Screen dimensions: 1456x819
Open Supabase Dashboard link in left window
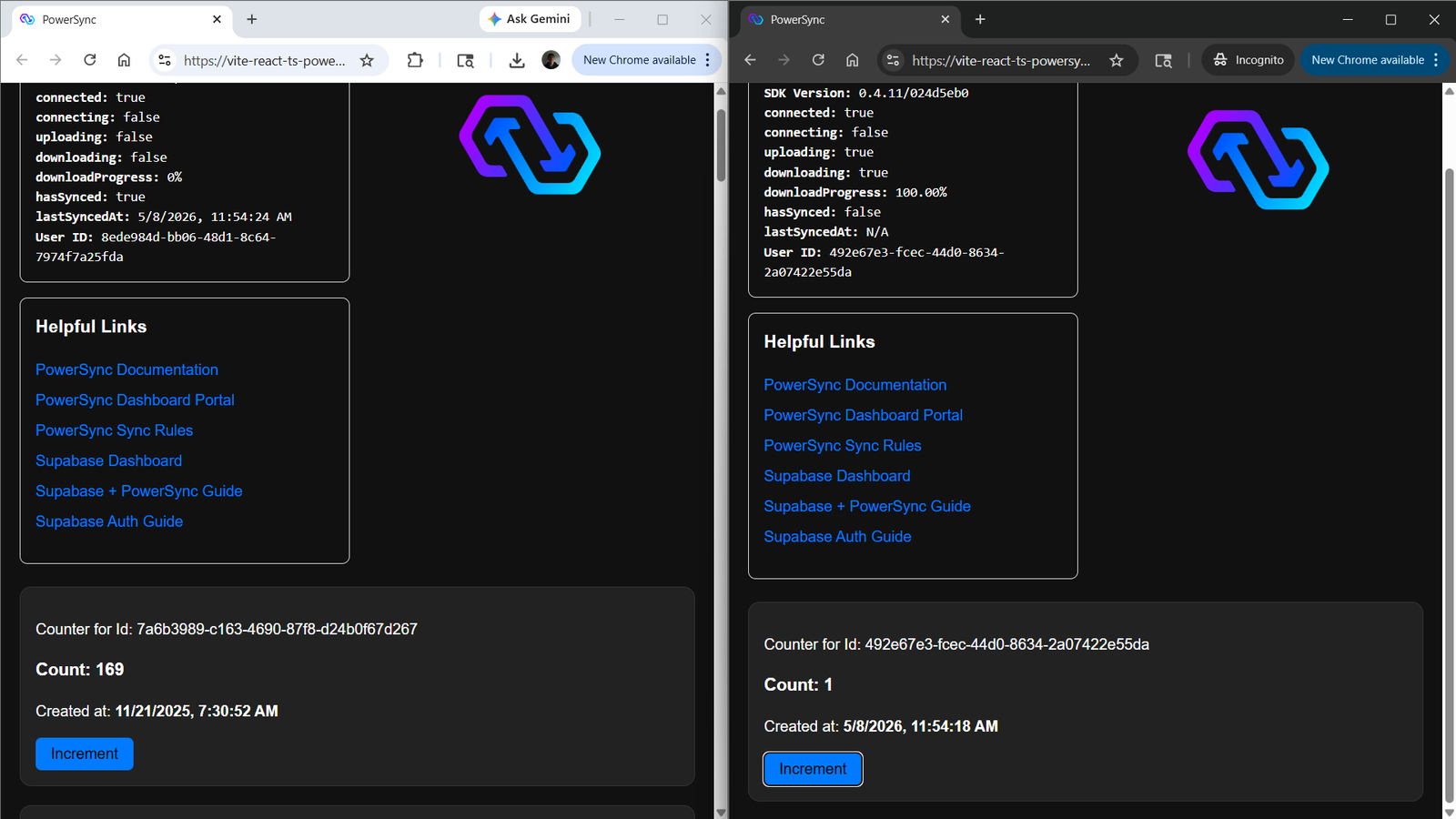pos(108,460)
